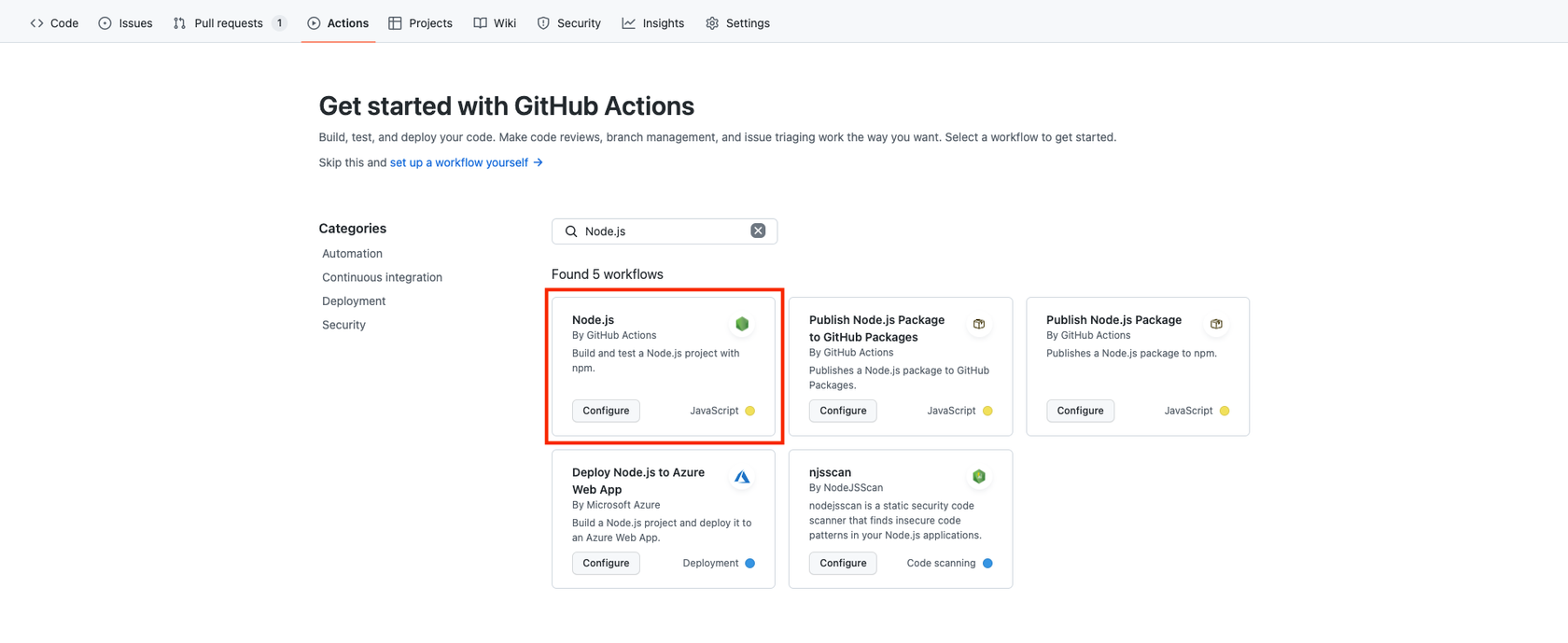Open repository Settings tab
This screenshot has height=643, width=1568.
point(737,23)
